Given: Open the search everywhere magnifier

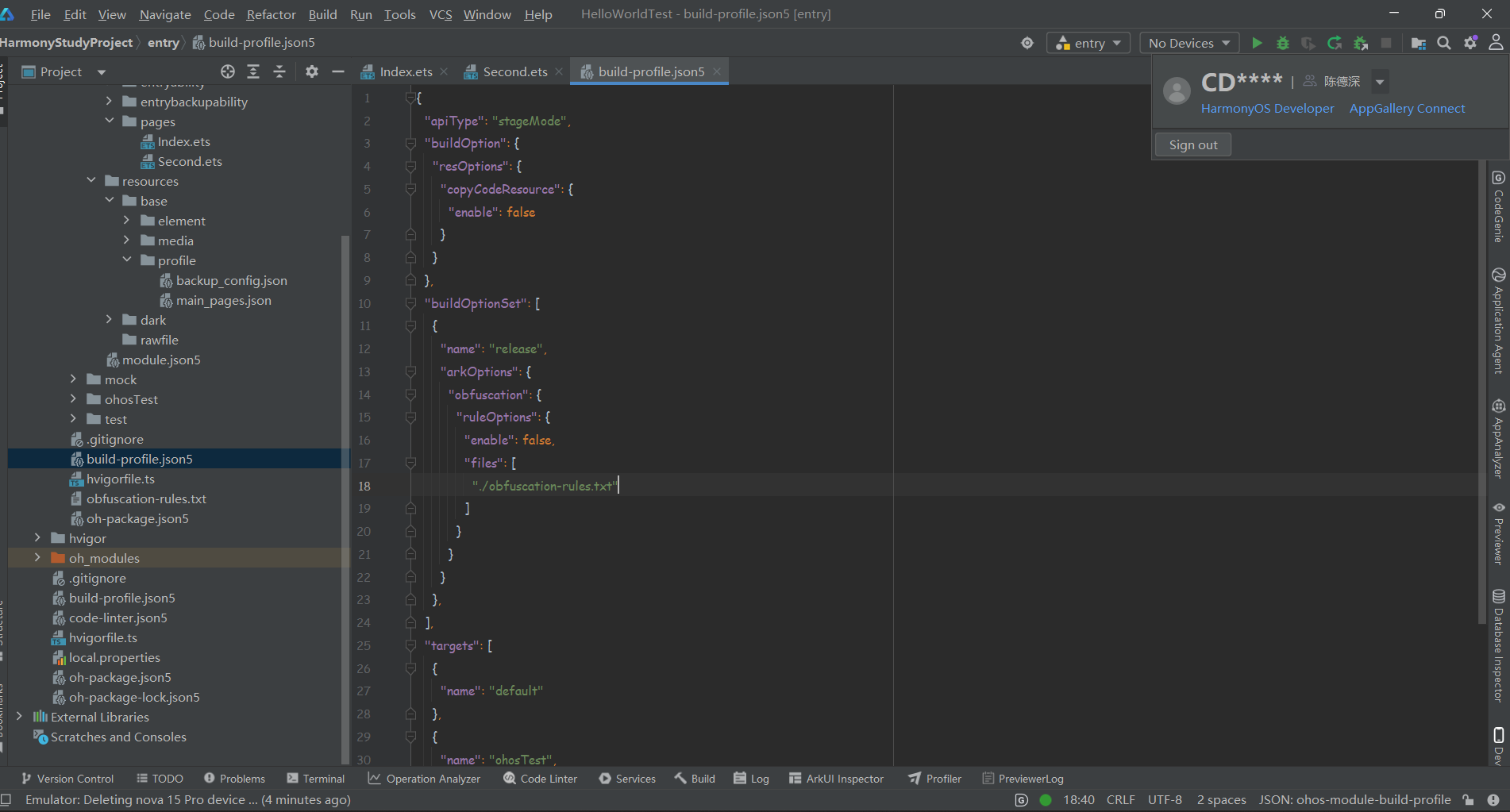Looking at the screenshot, I should click(x=1444, y=43).
